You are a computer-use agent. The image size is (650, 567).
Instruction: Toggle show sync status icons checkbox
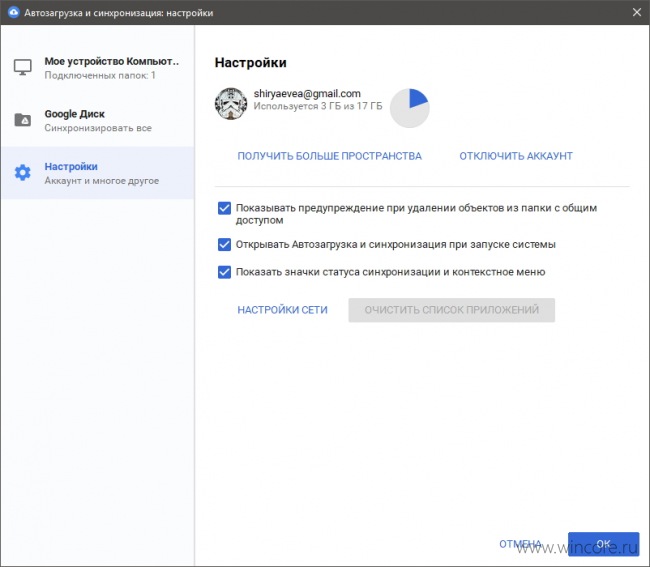(x=224, y=272)
